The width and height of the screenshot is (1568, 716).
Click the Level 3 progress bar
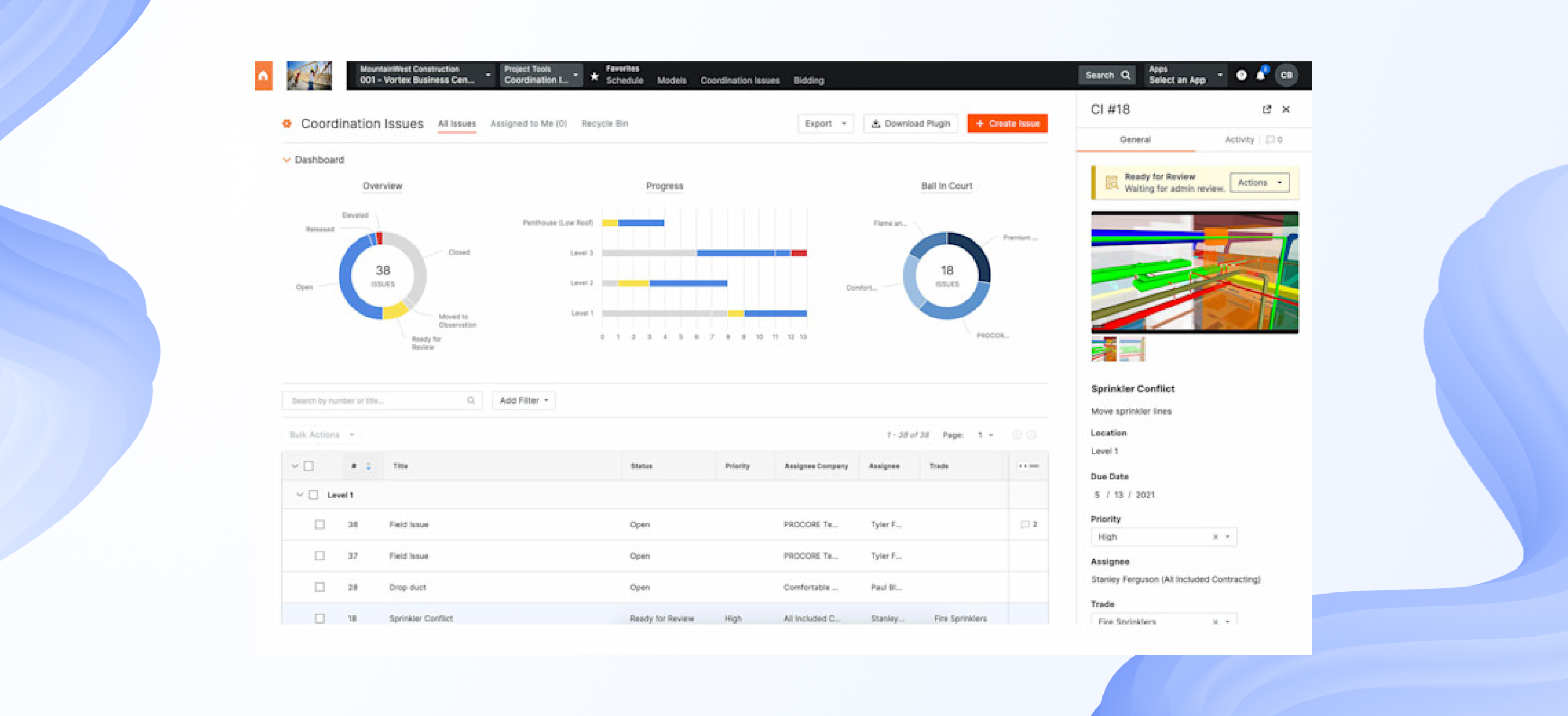tap(705, 253)
